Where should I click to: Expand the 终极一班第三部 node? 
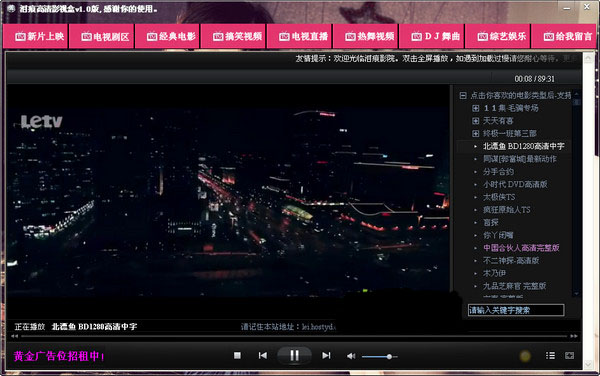click(x=476, y=133)
